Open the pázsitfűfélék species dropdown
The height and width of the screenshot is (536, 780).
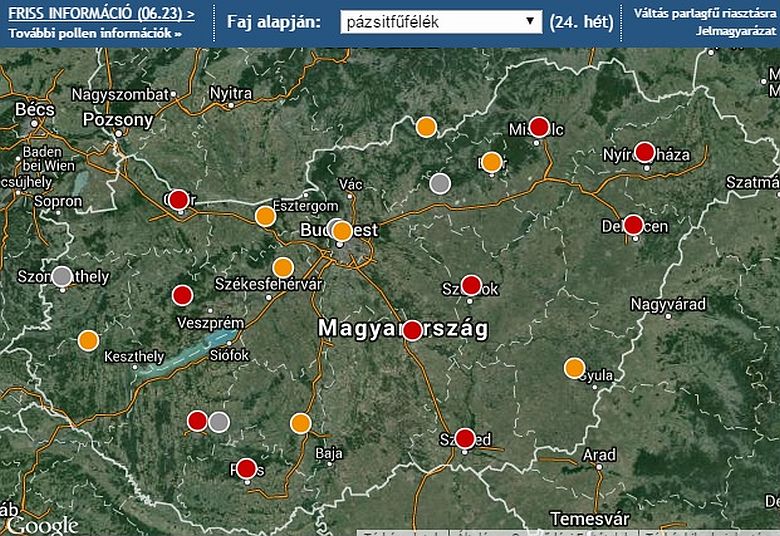click(440, 21)
